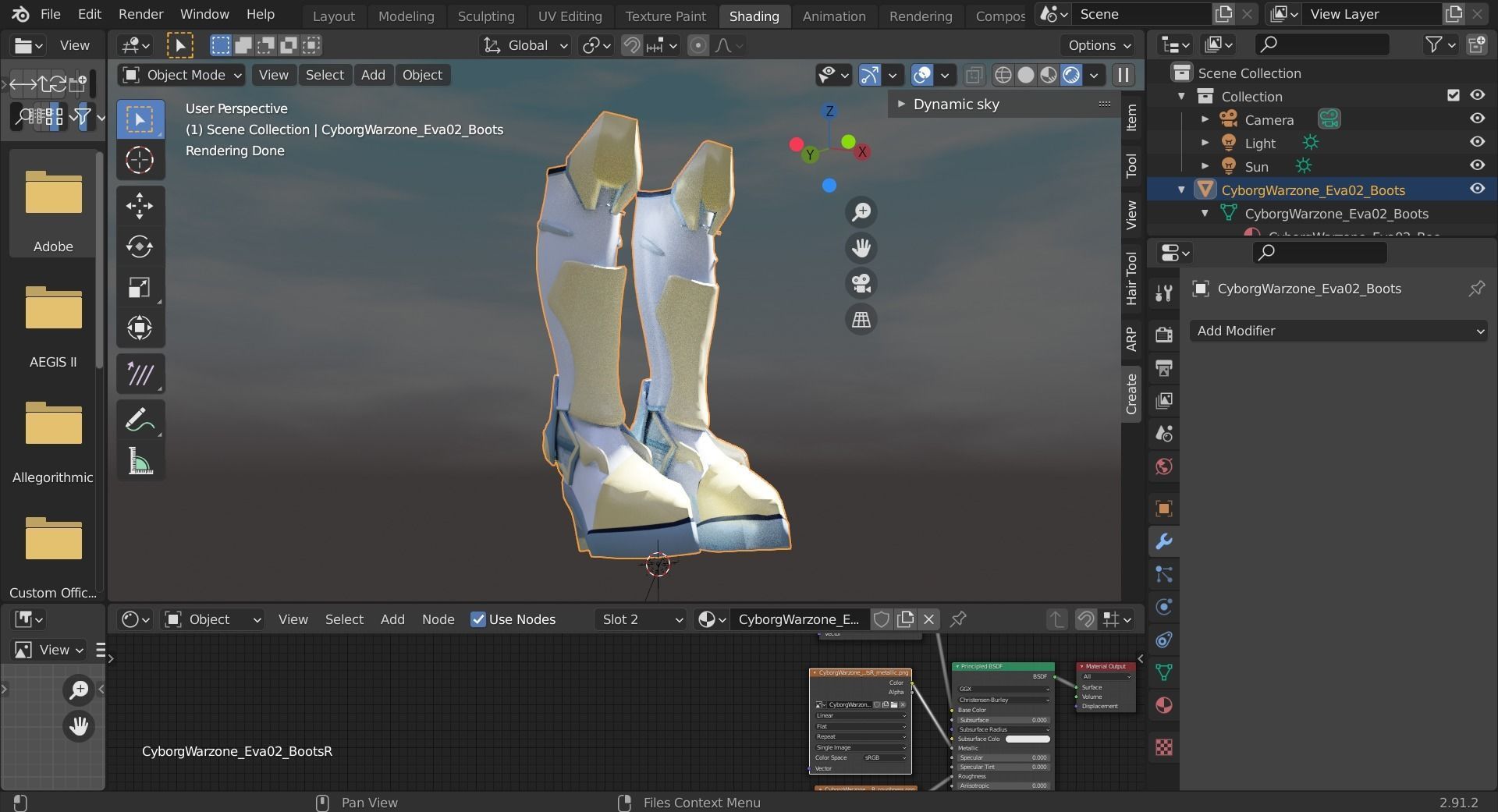Screen dimensions: 1498x812
Task: Click the Anisotropic value slider
Action: (1003, 785)
